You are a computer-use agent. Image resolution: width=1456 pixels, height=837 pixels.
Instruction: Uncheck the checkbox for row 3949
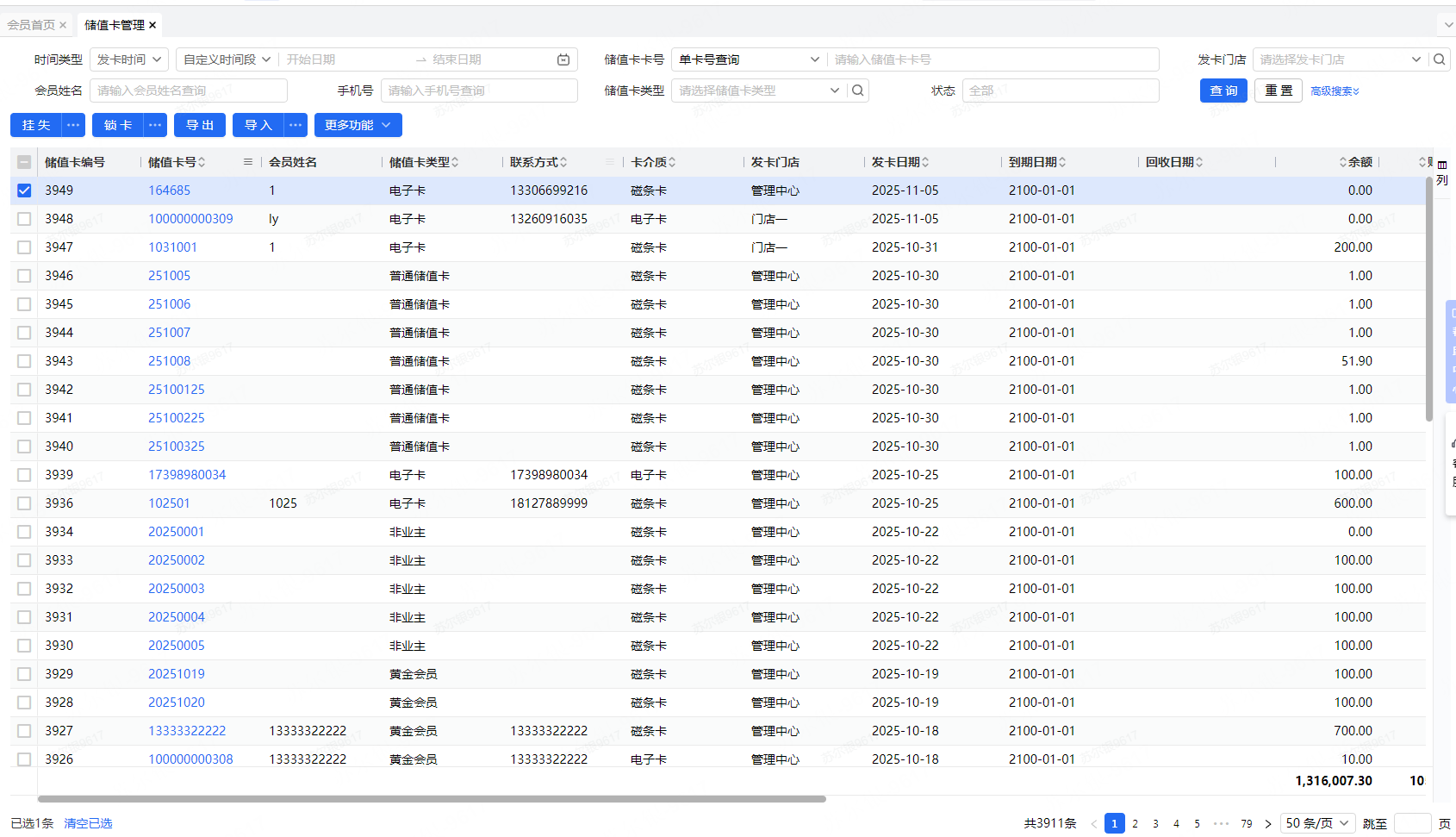[24, 191]
